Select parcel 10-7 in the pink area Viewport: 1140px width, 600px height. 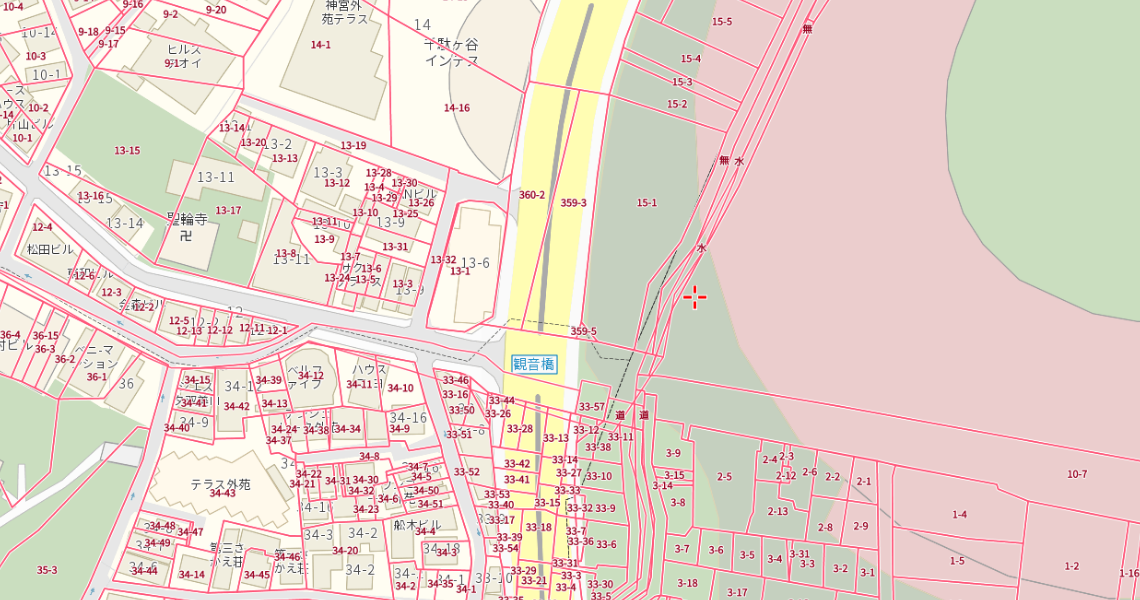(x=1076, y=474)
